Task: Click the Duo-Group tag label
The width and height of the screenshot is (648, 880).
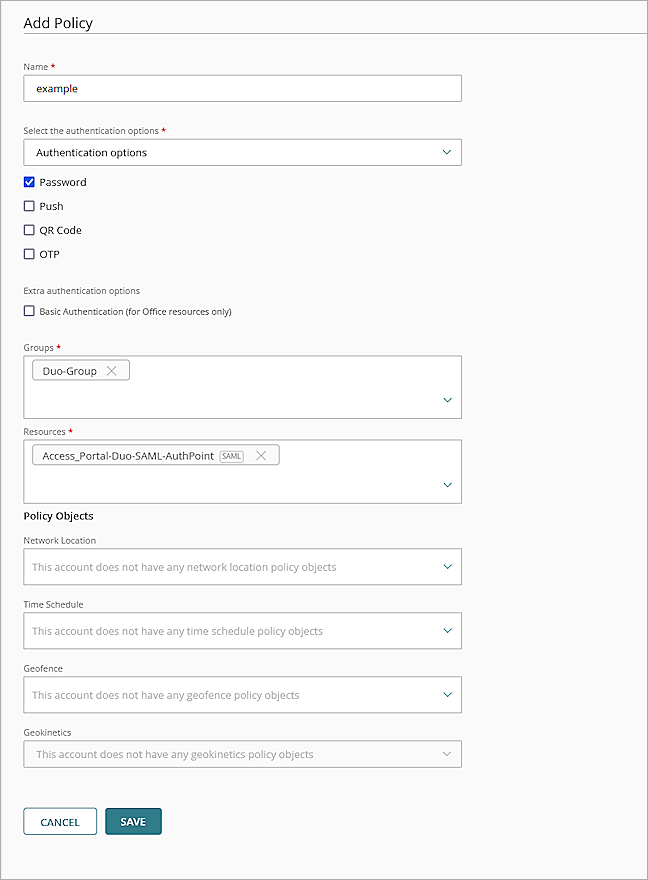Action: point(69,371)
